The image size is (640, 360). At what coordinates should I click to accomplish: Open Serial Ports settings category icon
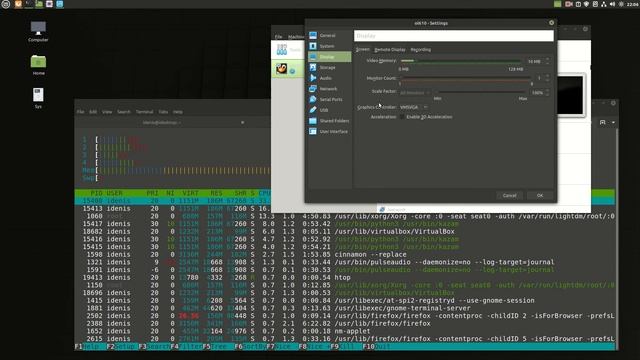pyautogui.click(x=313, y=99)
